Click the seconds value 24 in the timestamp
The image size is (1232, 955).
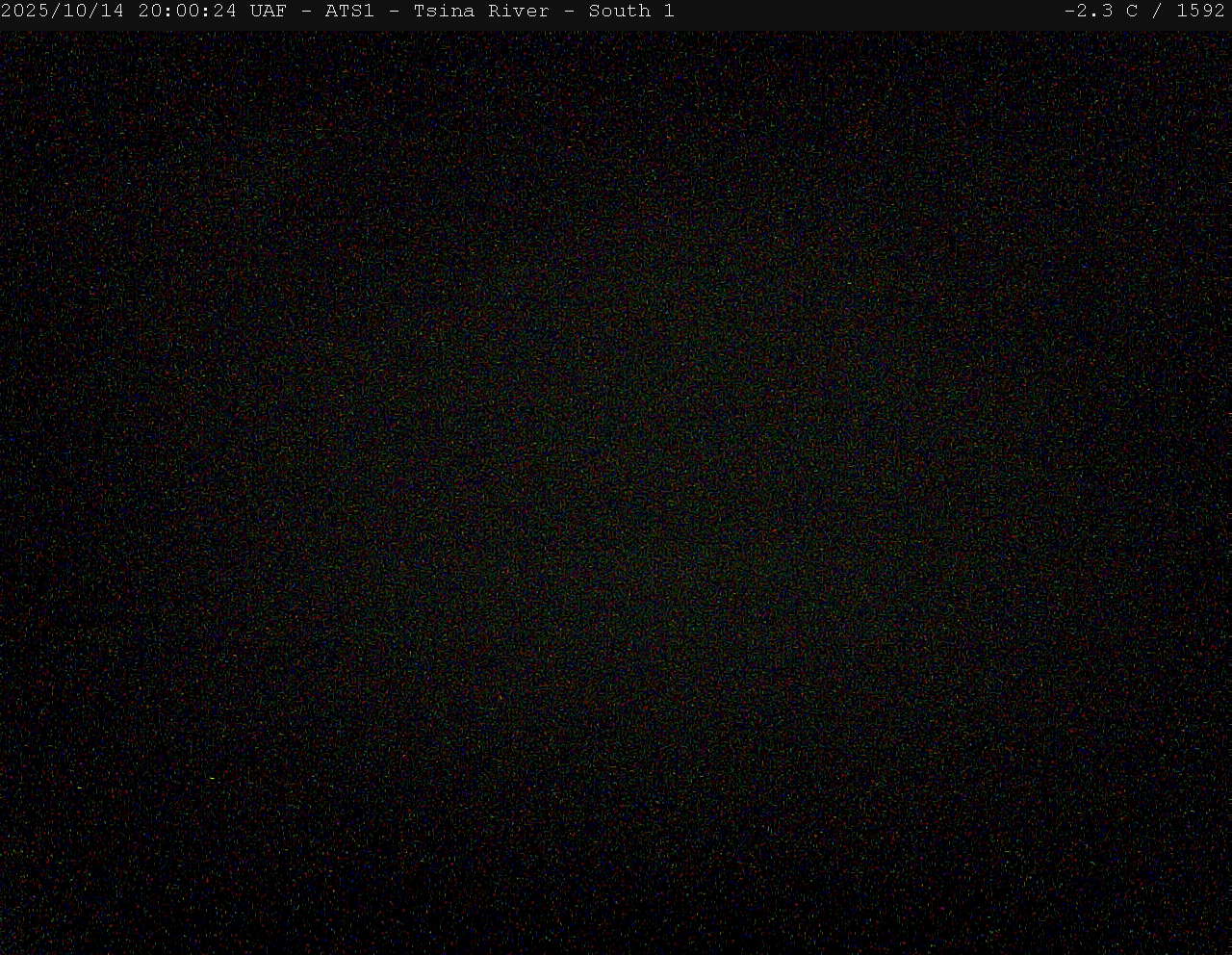pyautogui.click(x=224, y=12)
